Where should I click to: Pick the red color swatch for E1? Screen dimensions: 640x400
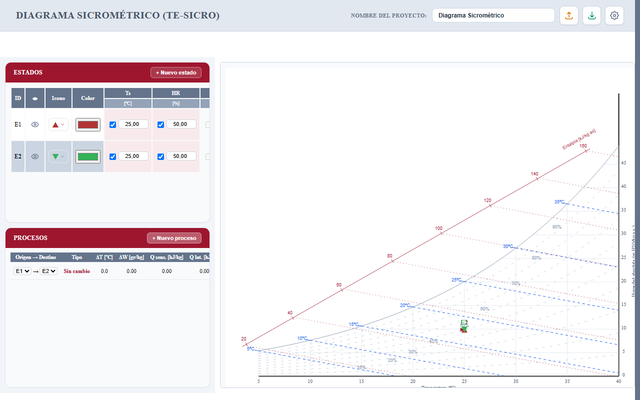88,124
